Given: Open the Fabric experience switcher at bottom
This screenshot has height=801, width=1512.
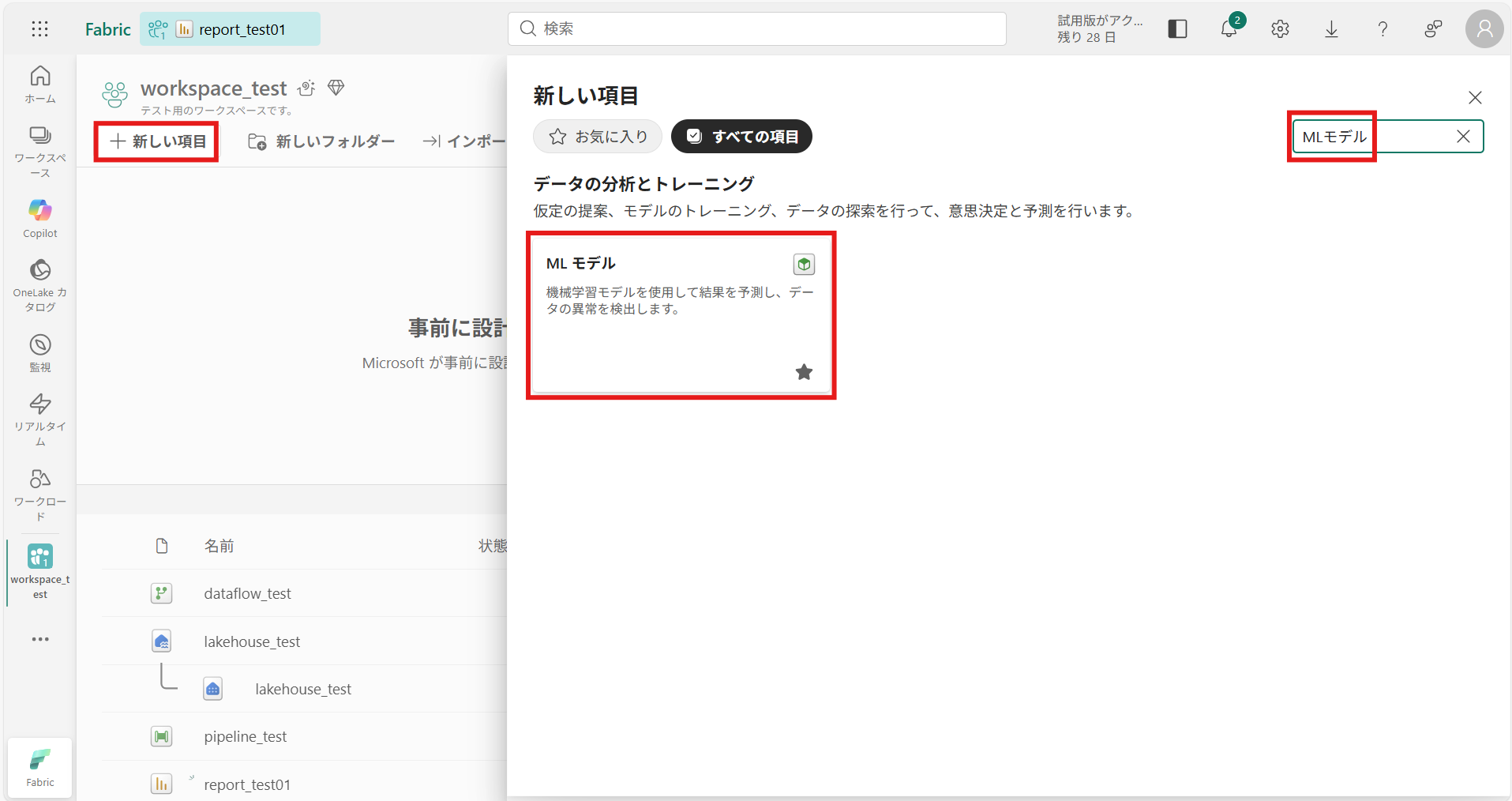Looking at the screenshot, I should [40, 768].
